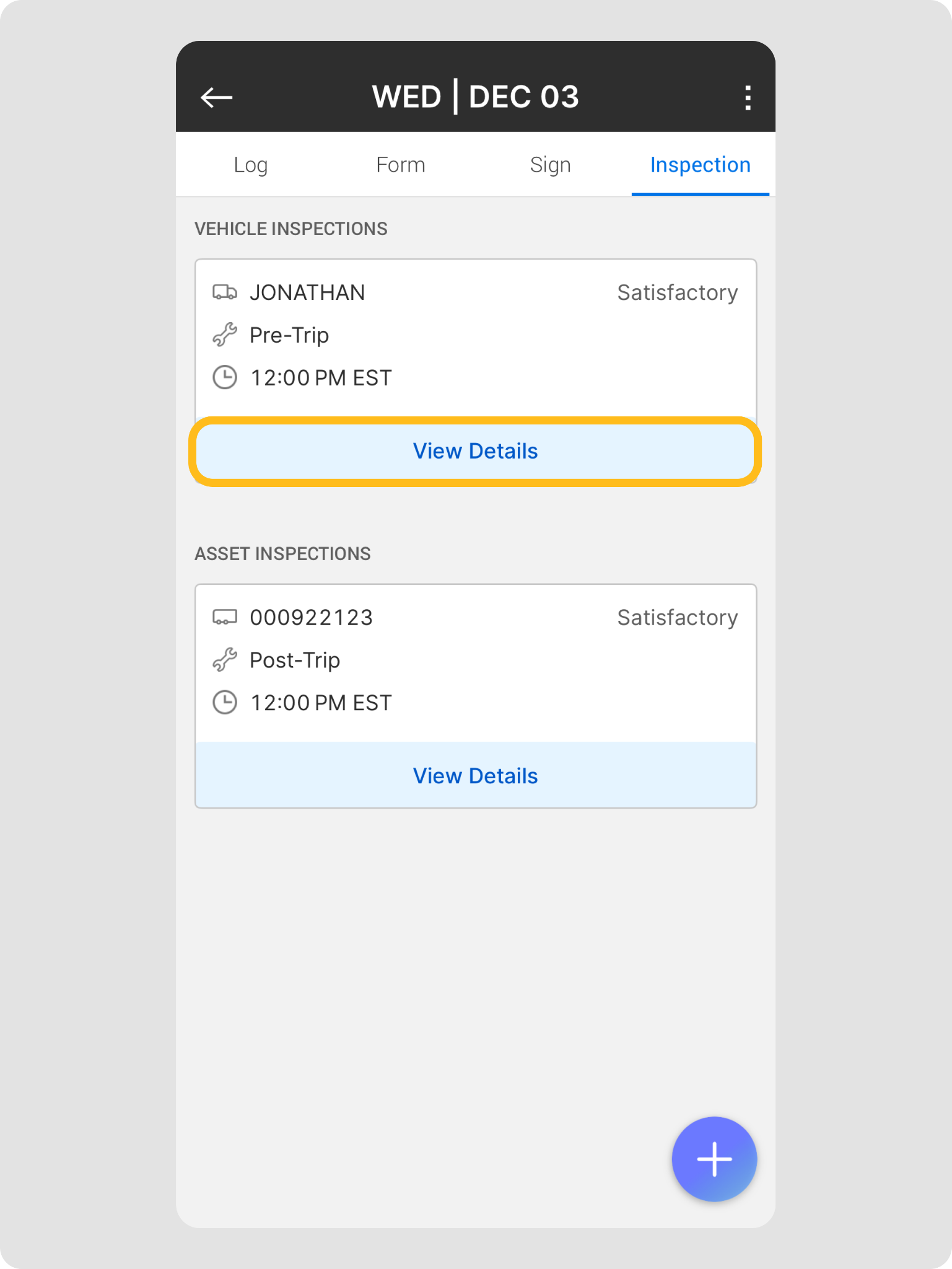The width and height of the screenshot is (952, 1269).
Task: Tap the blue plus add button
Action: [x=714, y=1159]
